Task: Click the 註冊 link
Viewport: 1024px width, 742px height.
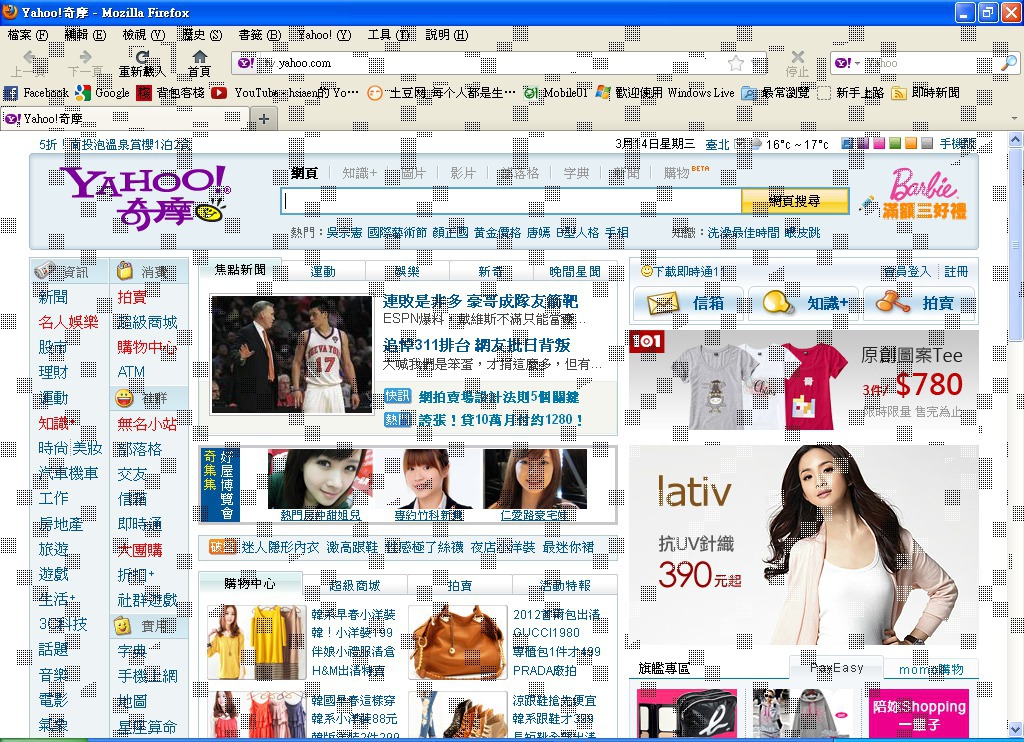Action: (956, 272)
